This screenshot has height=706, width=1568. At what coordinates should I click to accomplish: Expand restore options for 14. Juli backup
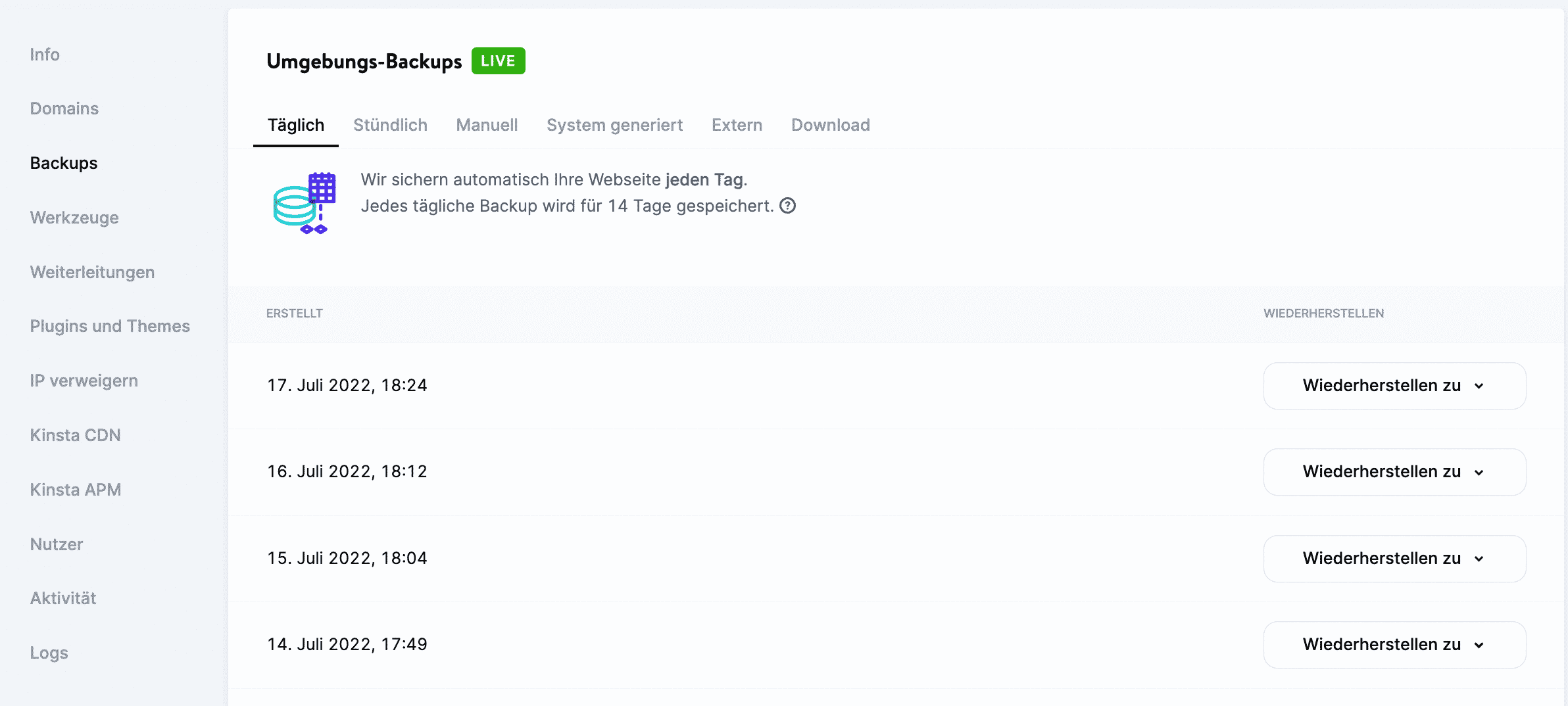click(x=1394, y=645)
